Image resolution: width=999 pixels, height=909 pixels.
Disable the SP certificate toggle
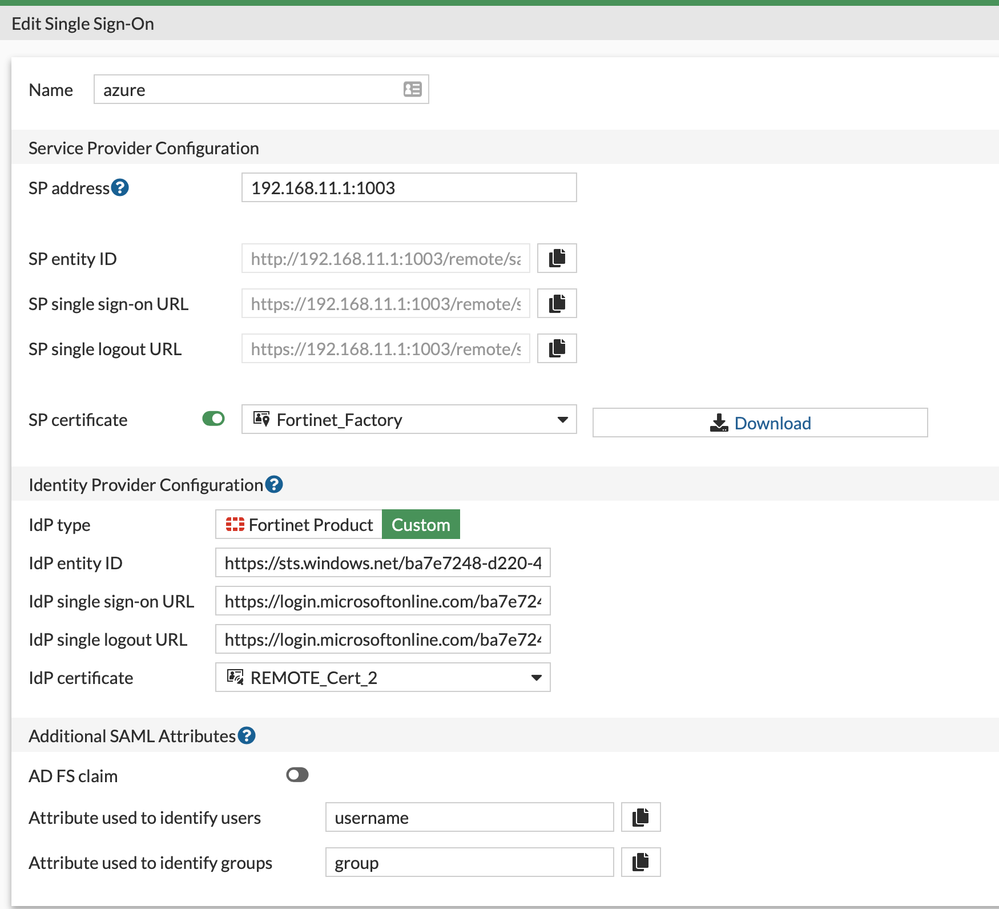[x=213, y=420]
